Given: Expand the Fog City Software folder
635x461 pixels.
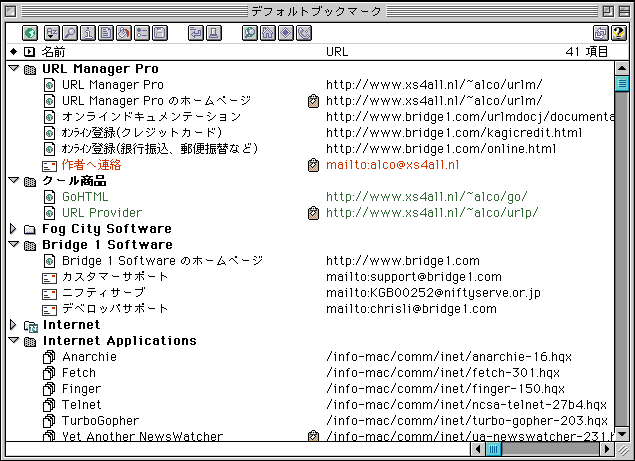Looking at the screenshot, I should click(13, 229).
